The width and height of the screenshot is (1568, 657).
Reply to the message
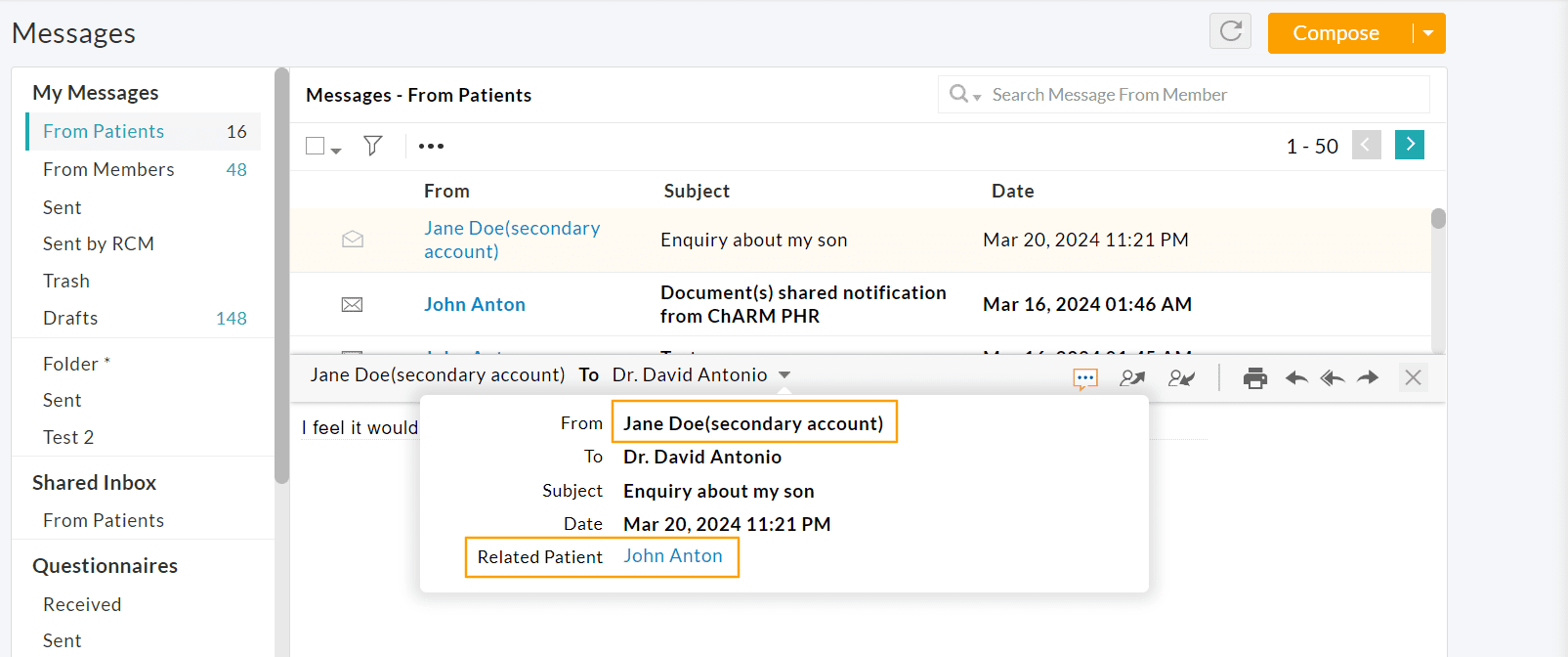(1296, 376)
